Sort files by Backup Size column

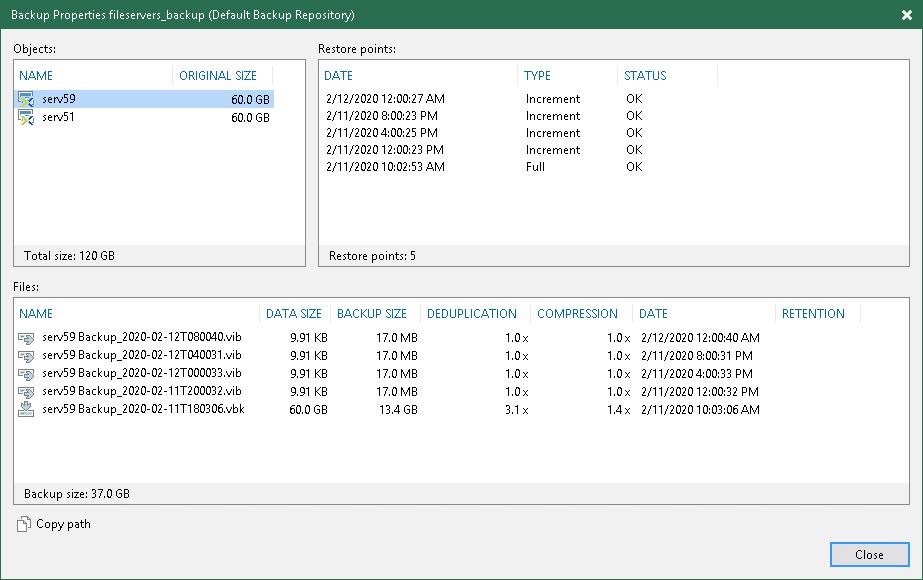click(372, 314)
